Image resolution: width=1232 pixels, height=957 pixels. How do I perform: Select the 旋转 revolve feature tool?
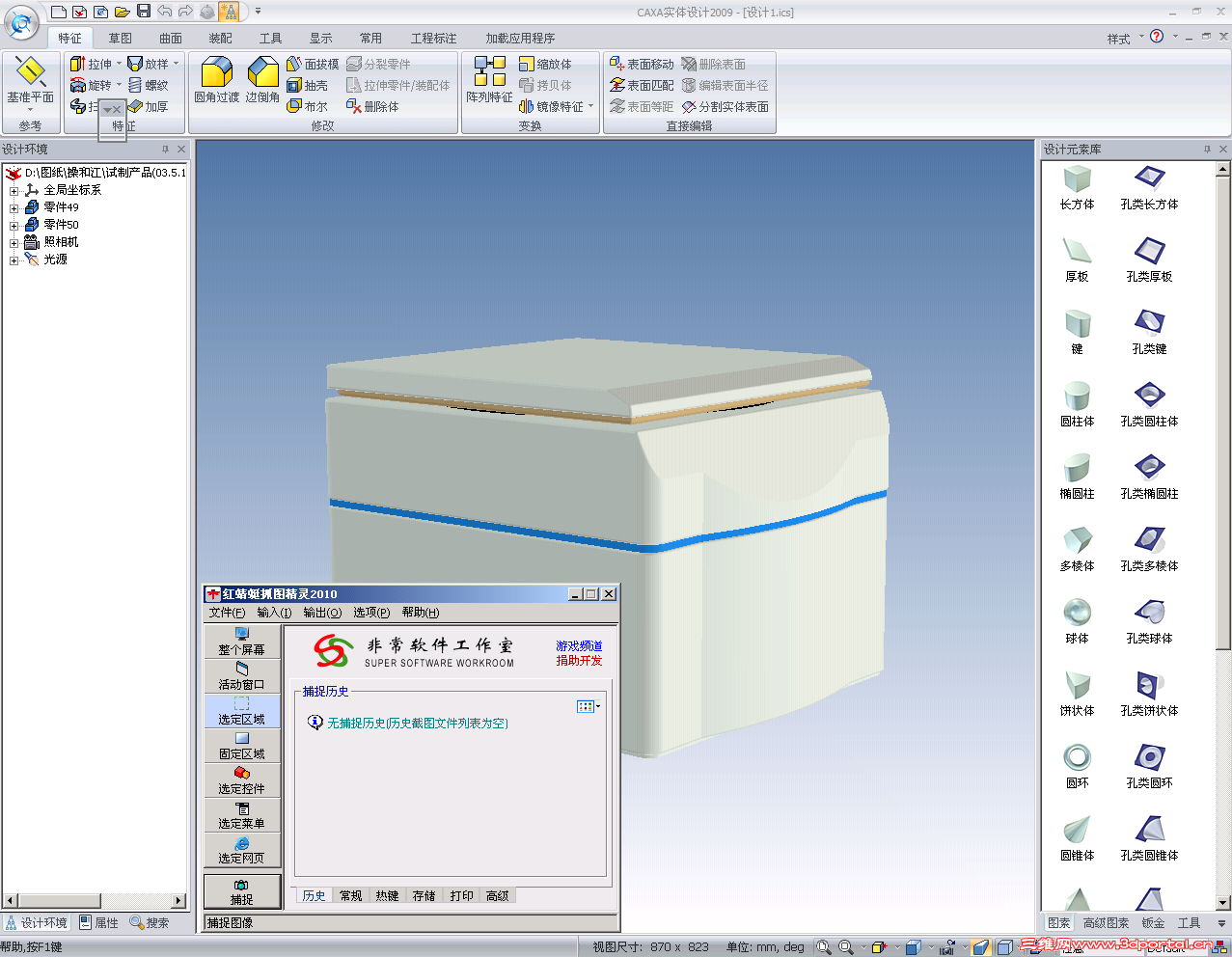[92, 85]
